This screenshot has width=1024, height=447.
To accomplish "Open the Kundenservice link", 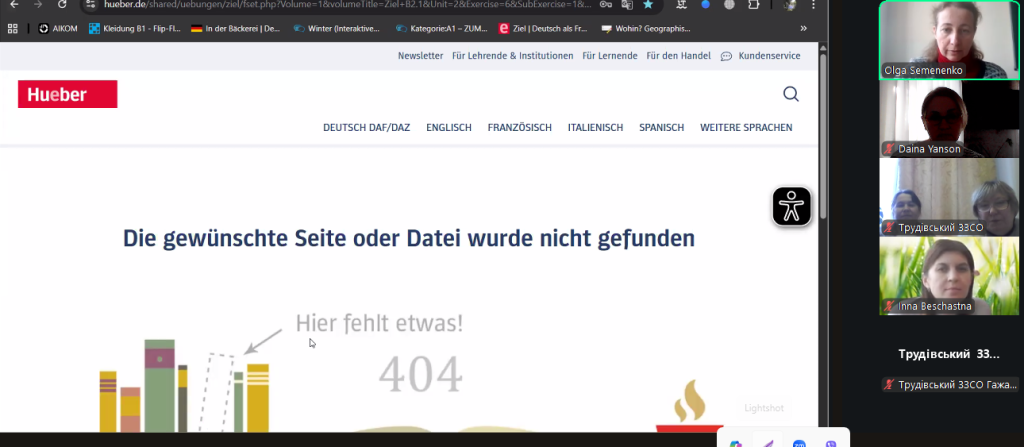I will point(768,56).
